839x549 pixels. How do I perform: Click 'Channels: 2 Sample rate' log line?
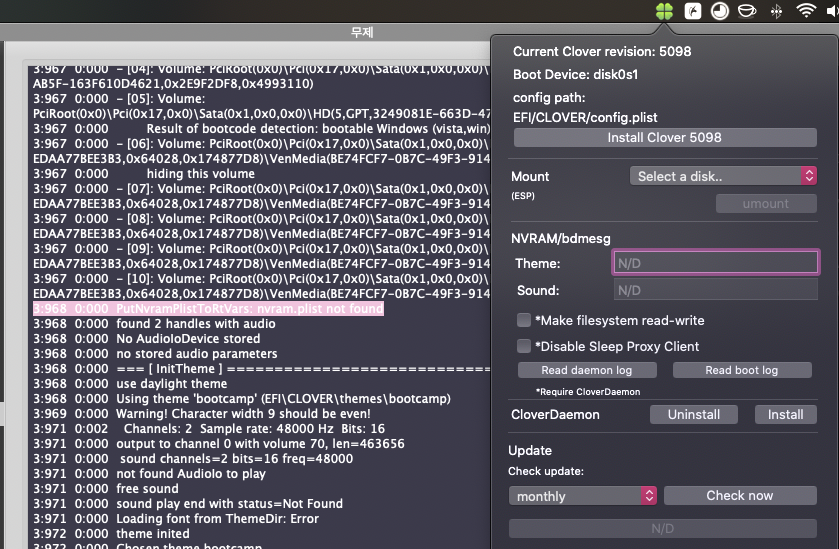pyautogui.click(x=209, y=429)
